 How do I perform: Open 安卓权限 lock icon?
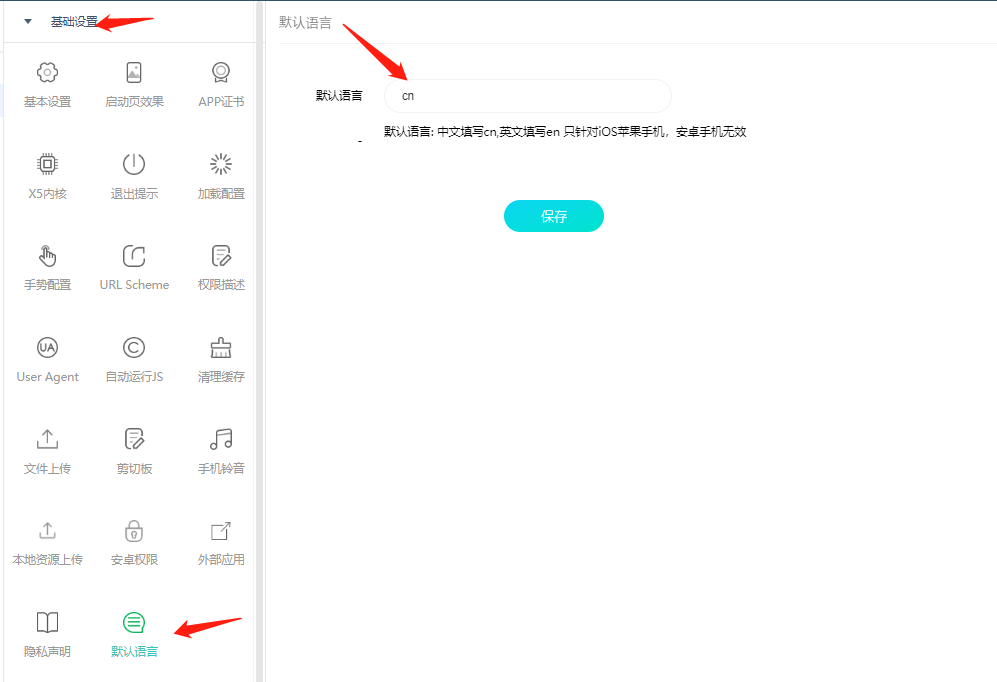click(x=134, y=530)
